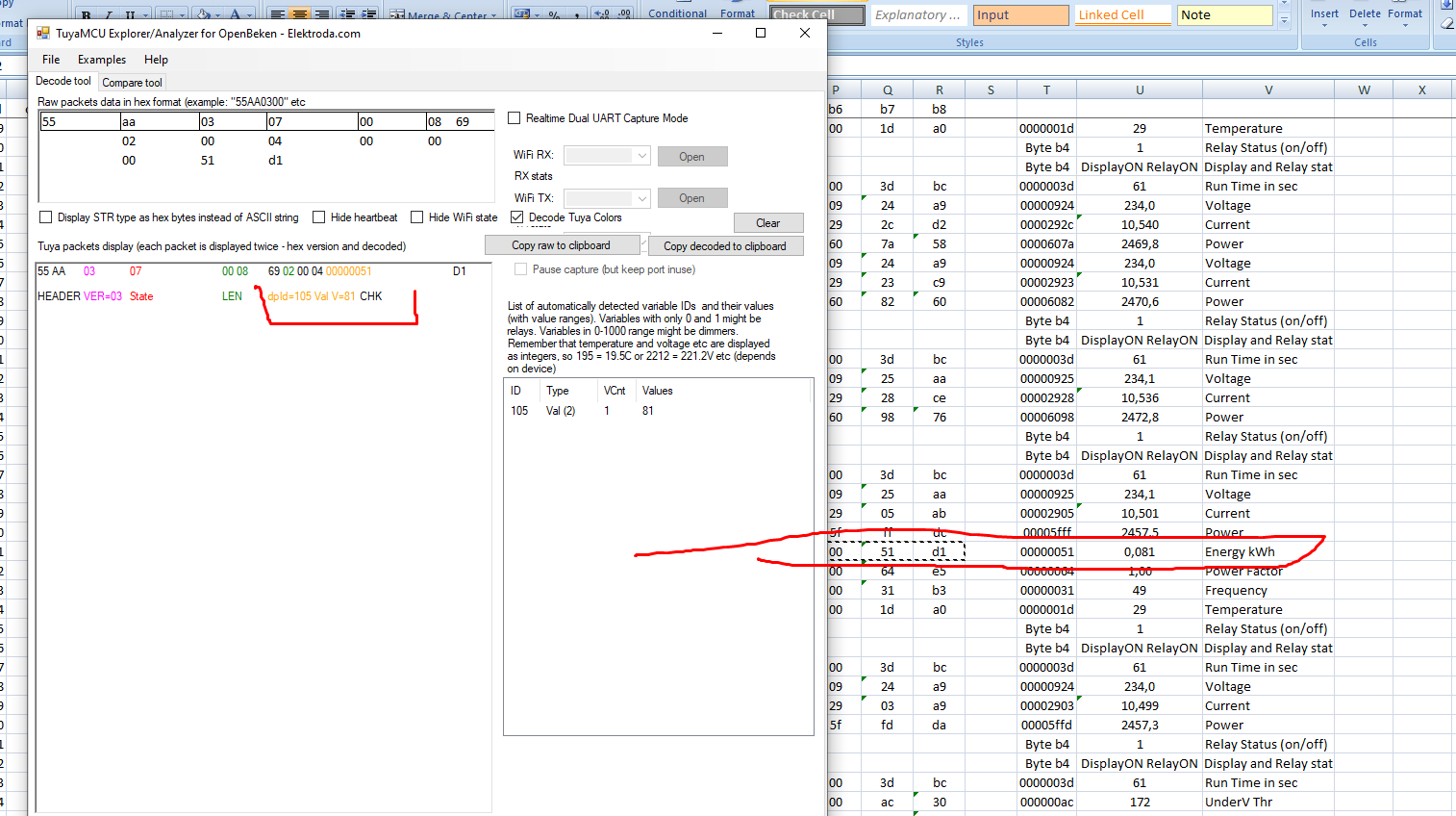Apply Italic formatting in Excel ribbon
The image size is (1456, 816).
108,15
